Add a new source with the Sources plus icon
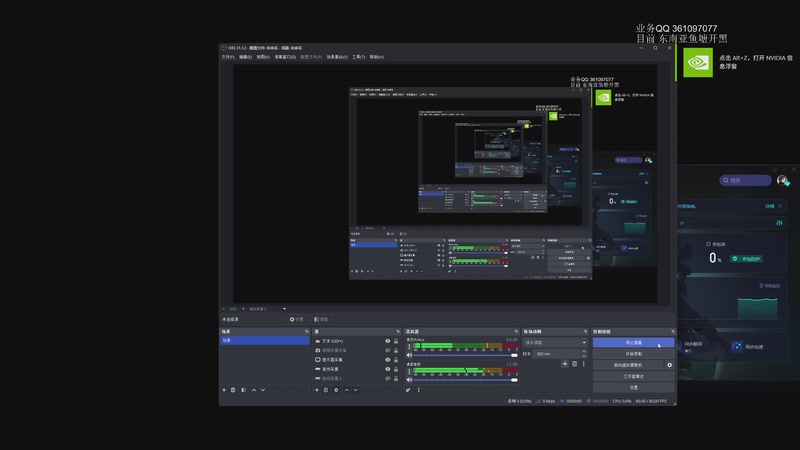This screenshot has height=450, width=800. pos(317,390)
